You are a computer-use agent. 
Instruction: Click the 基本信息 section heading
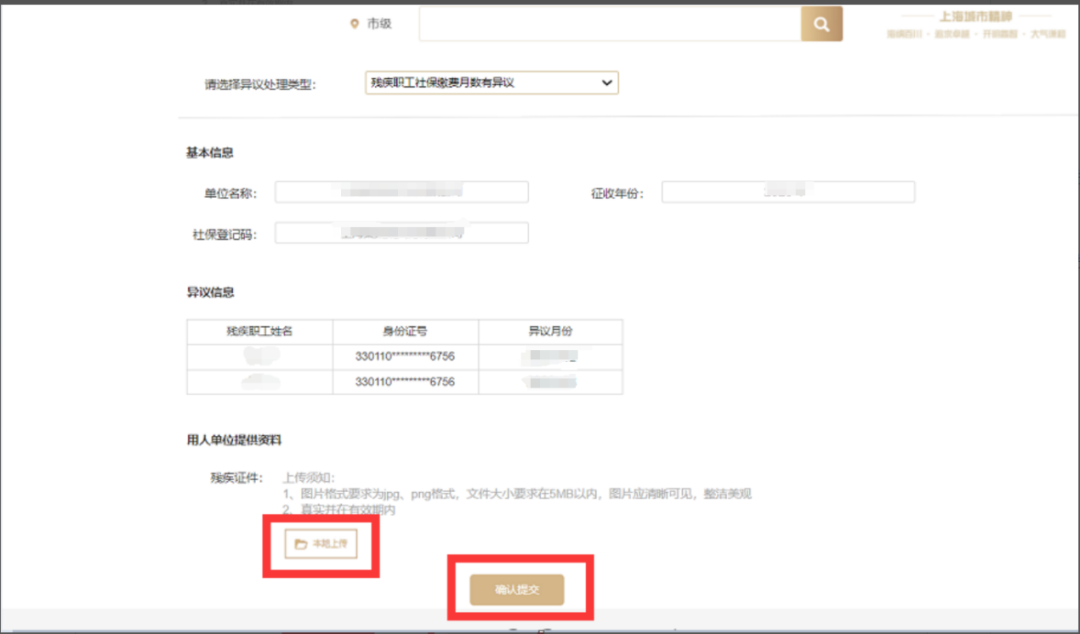pos(209,153)
